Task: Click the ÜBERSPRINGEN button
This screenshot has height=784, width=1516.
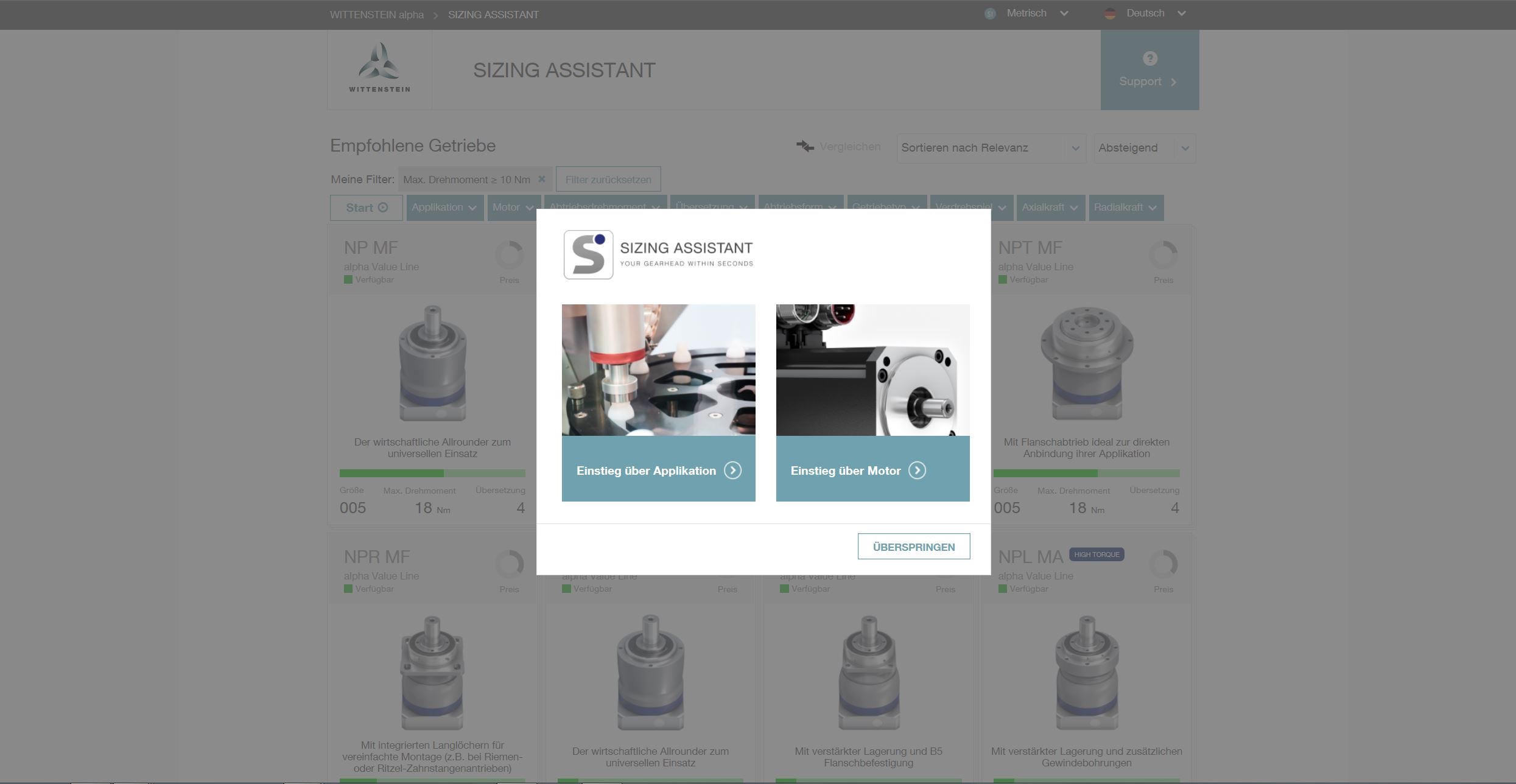Action: click(x=913, y=547)
